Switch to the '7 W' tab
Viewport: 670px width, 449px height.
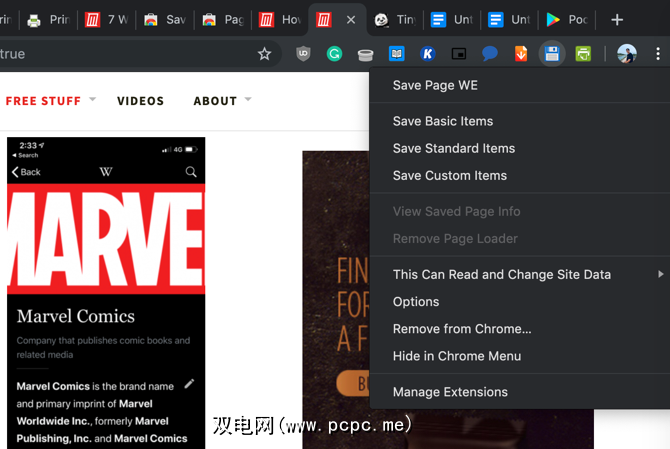click(x=106, y=20)
